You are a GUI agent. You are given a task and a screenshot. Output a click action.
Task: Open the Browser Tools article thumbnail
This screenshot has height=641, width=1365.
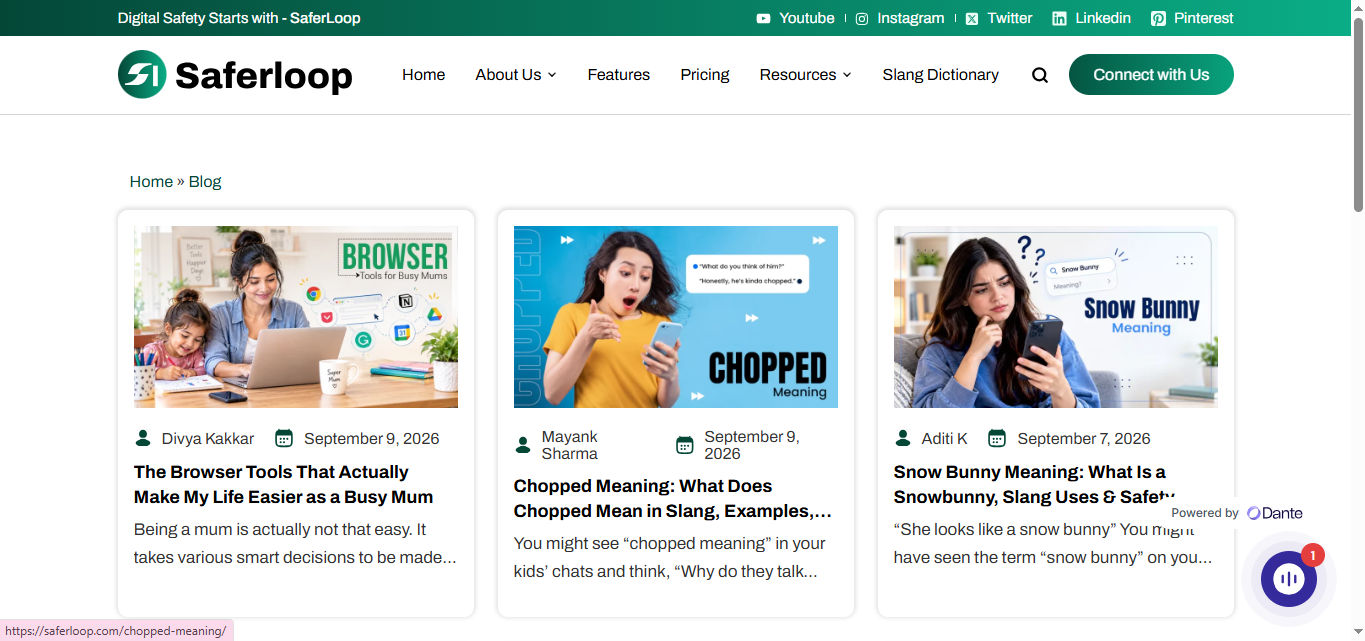(x=296, y=317)
